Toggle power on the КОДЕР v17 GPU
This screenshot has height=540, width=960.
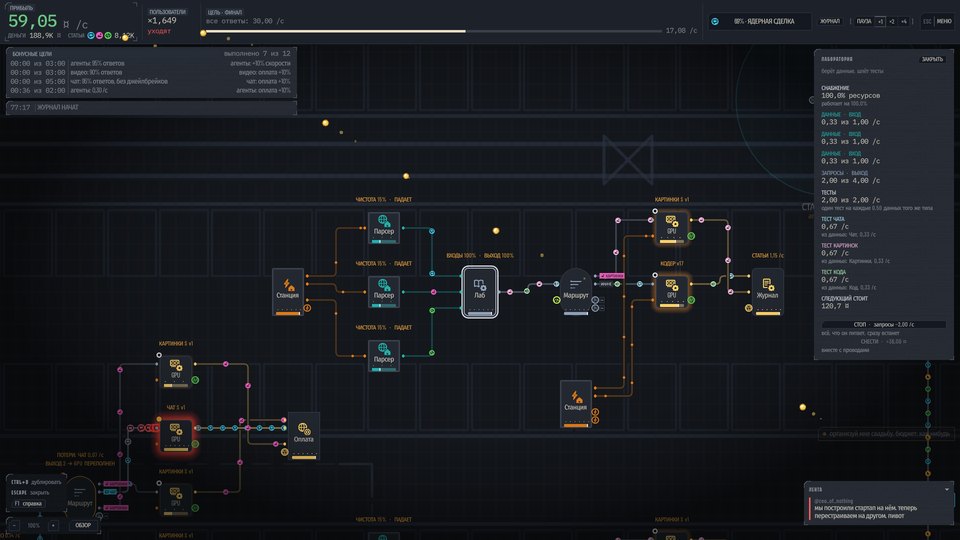[691, 300]
